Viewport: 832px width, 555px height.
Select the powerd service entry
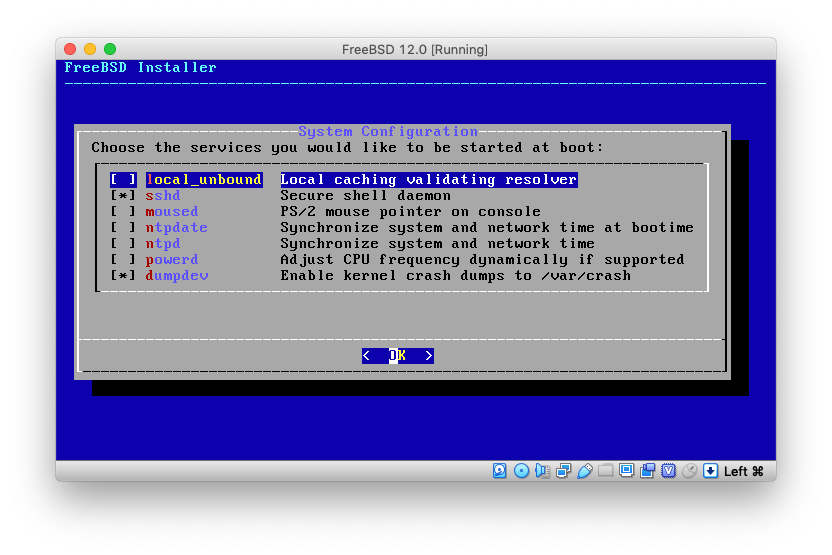point(172,260)
